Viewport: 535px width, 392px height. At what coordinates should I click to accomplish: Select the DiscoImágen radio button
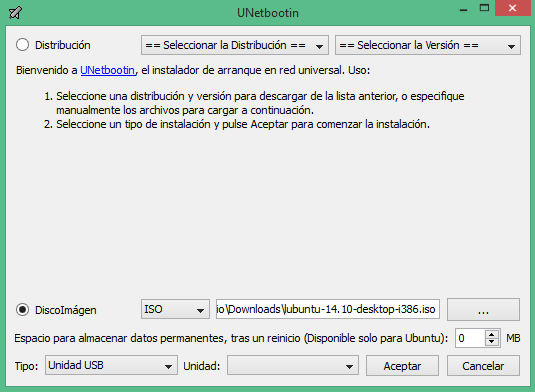(23, 310)
